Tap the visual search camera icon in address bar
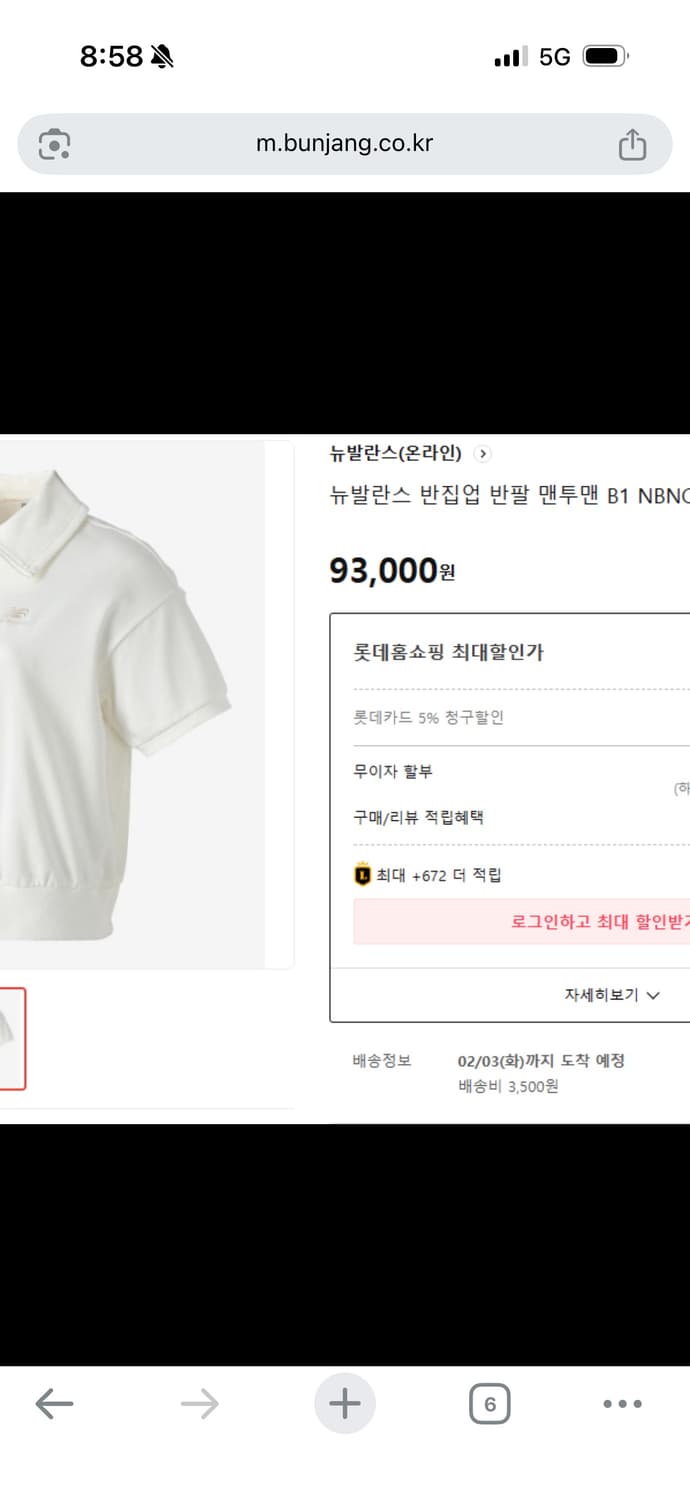 click(55, 143)
